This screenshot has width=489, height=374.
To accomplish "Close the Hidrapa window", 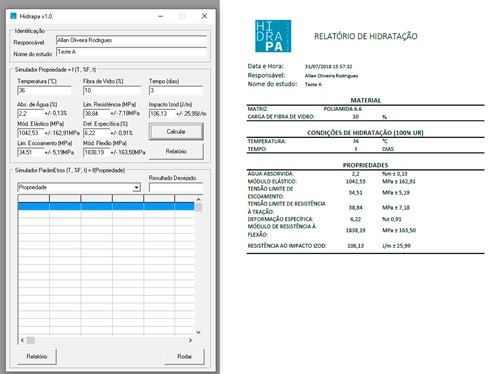I will [x=204, y=16].
